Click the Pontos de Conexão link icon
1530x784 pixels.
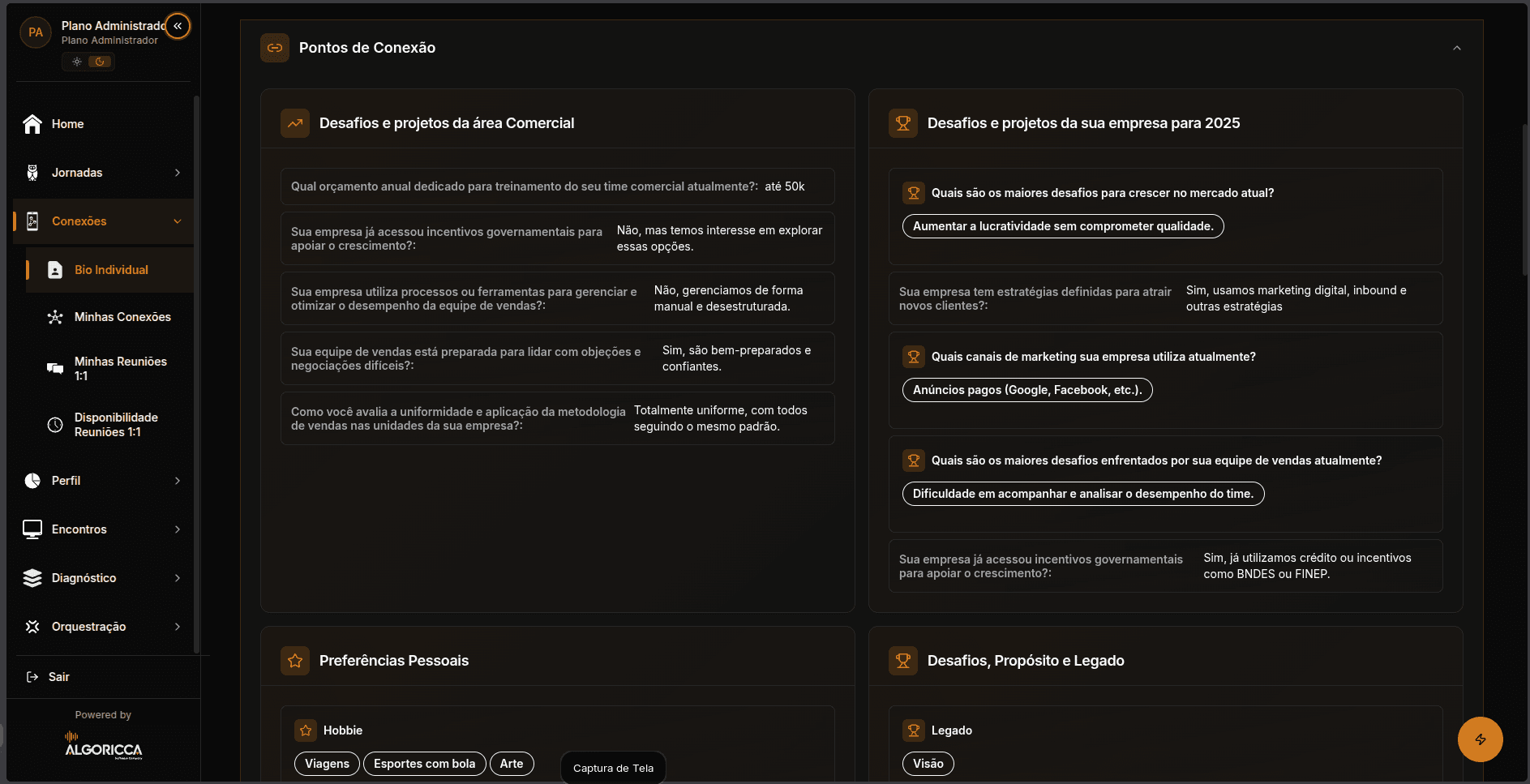tap(275, 48)
